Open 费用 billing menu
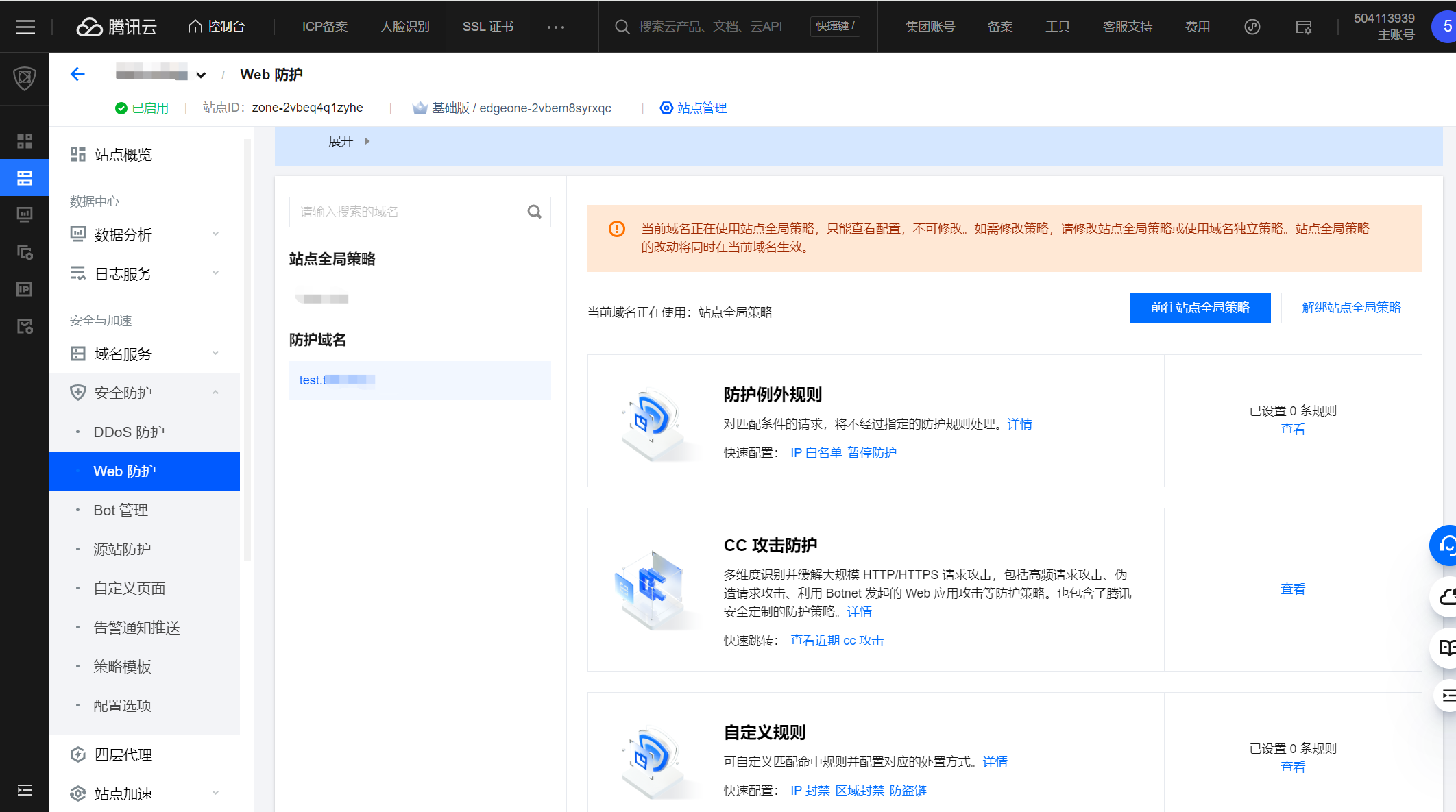Screen dimensions: 1456x812 pyautogui.click(x=1198, y=27)
